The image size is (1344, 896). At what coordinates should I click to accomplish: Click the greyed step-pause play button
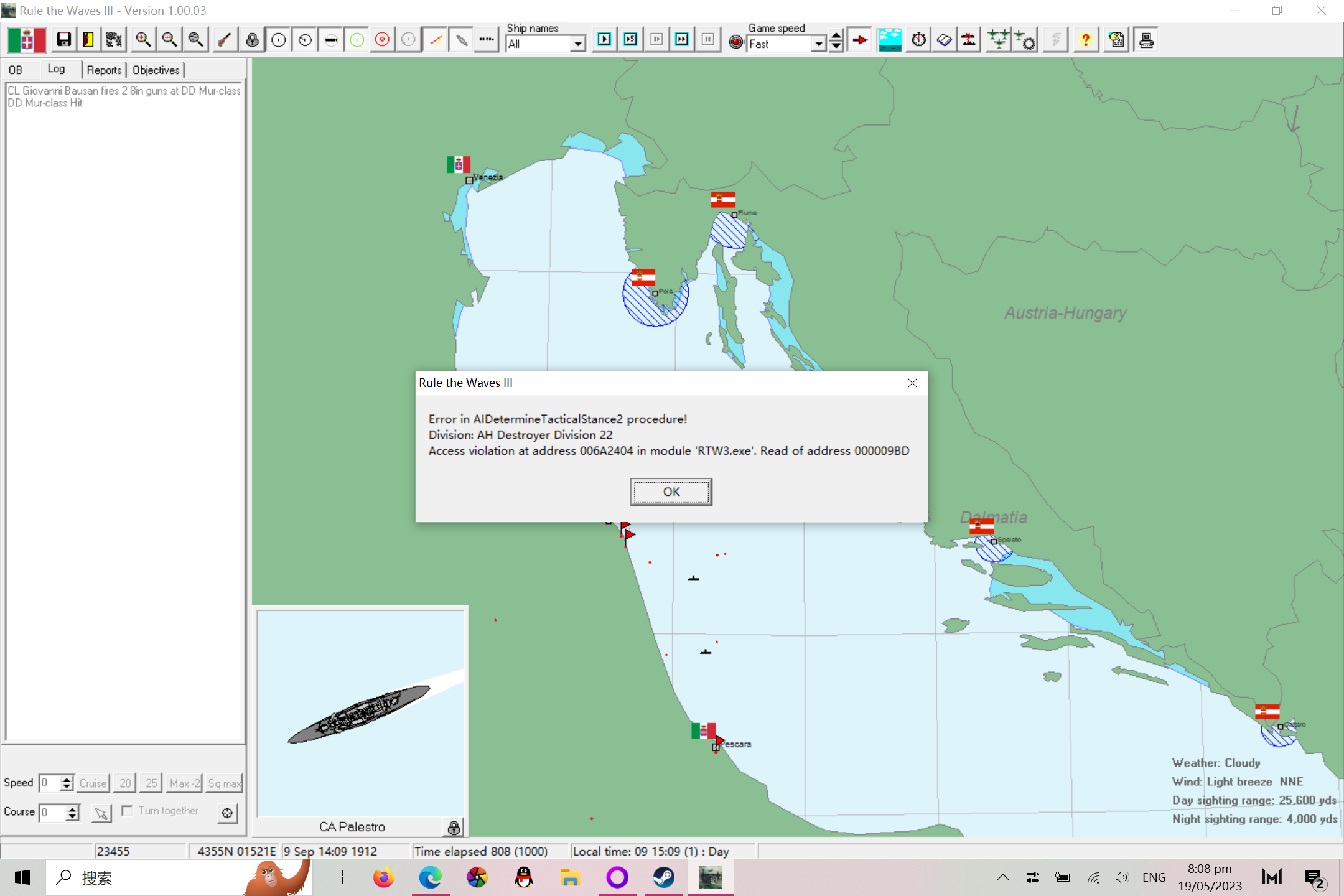click(x=656, y=40)
